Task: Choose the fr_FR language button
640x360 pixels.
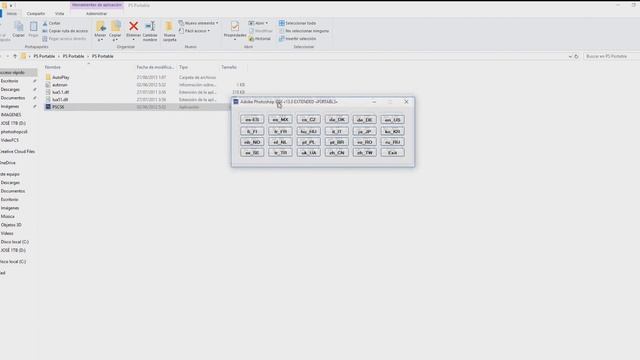Action: pyautogui.click(x=280, y=131)
